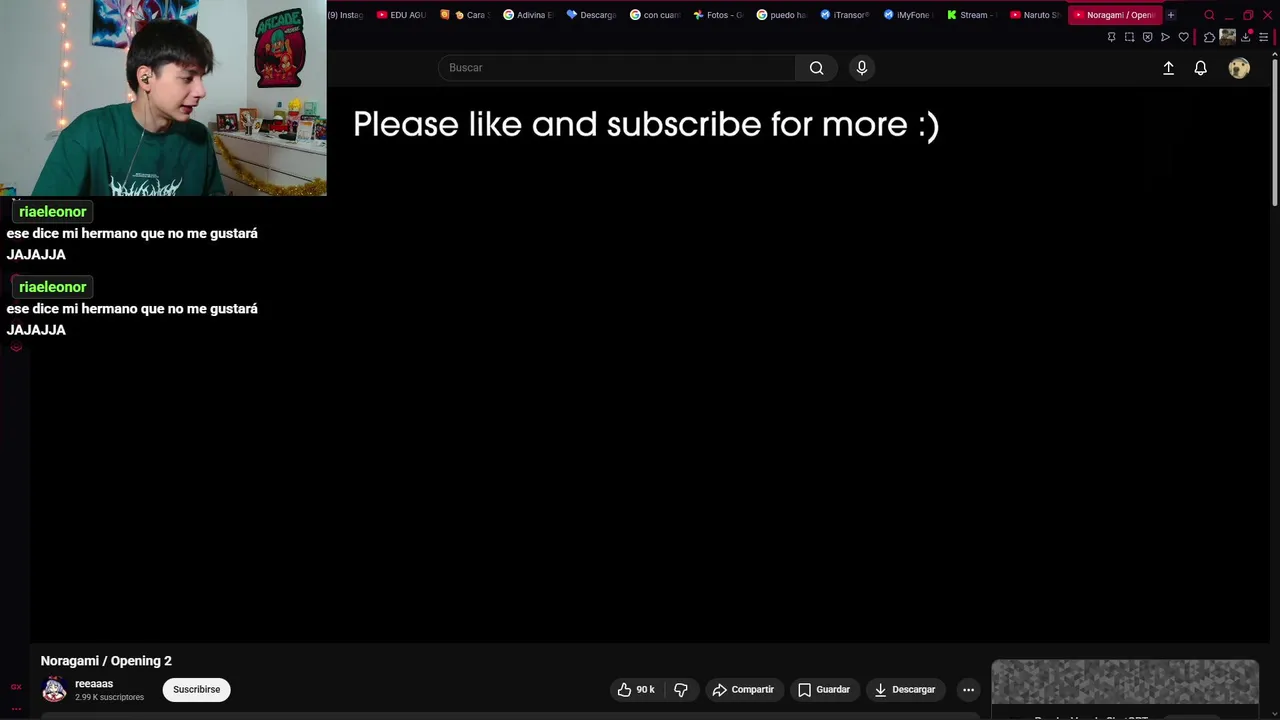Bookmark page with heart icon
1280x720 pixels.
(x=1183, y=37)
